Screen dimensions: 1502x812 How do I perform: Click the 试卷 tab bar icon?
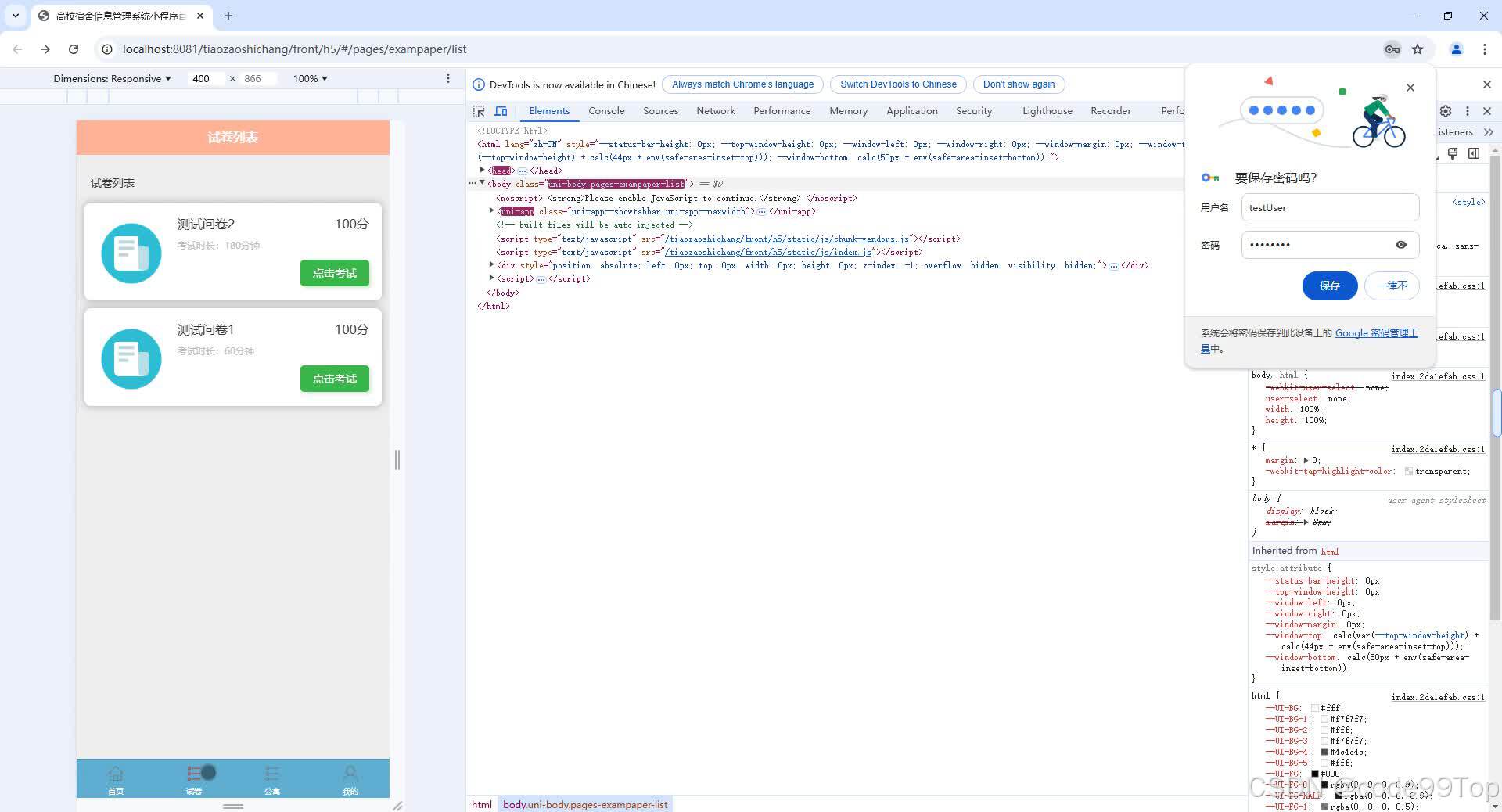(x=194, y=774)
